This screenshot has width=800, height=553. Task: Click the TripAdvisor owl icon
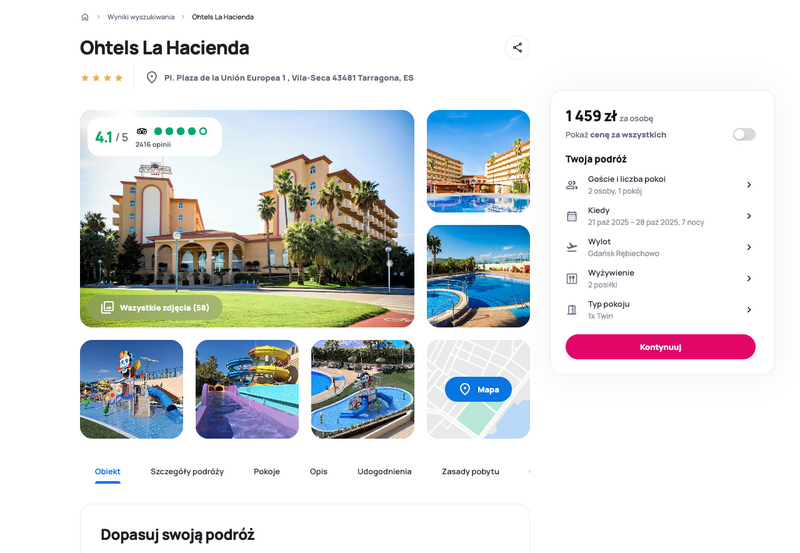142,131
